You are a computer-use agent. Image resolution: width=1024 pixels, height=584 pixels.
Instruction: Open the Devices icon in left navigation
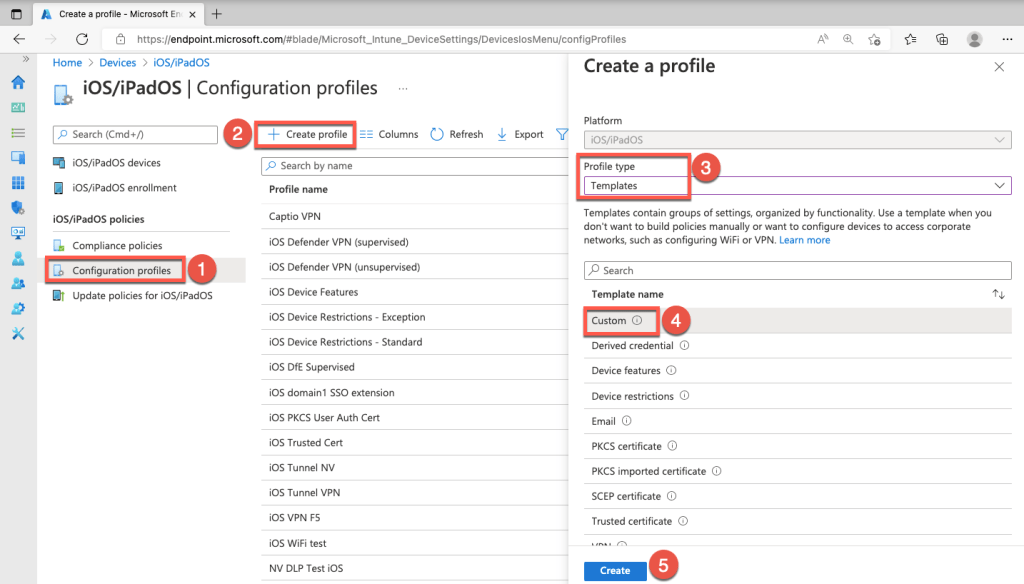[x=17, y=157]
